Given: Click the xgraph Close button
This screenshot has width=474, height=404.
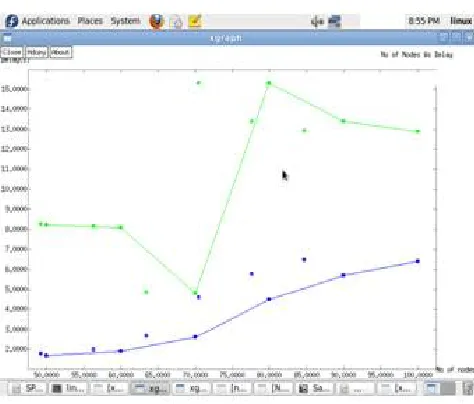Looking at the screenshot, I should [12, 52].
